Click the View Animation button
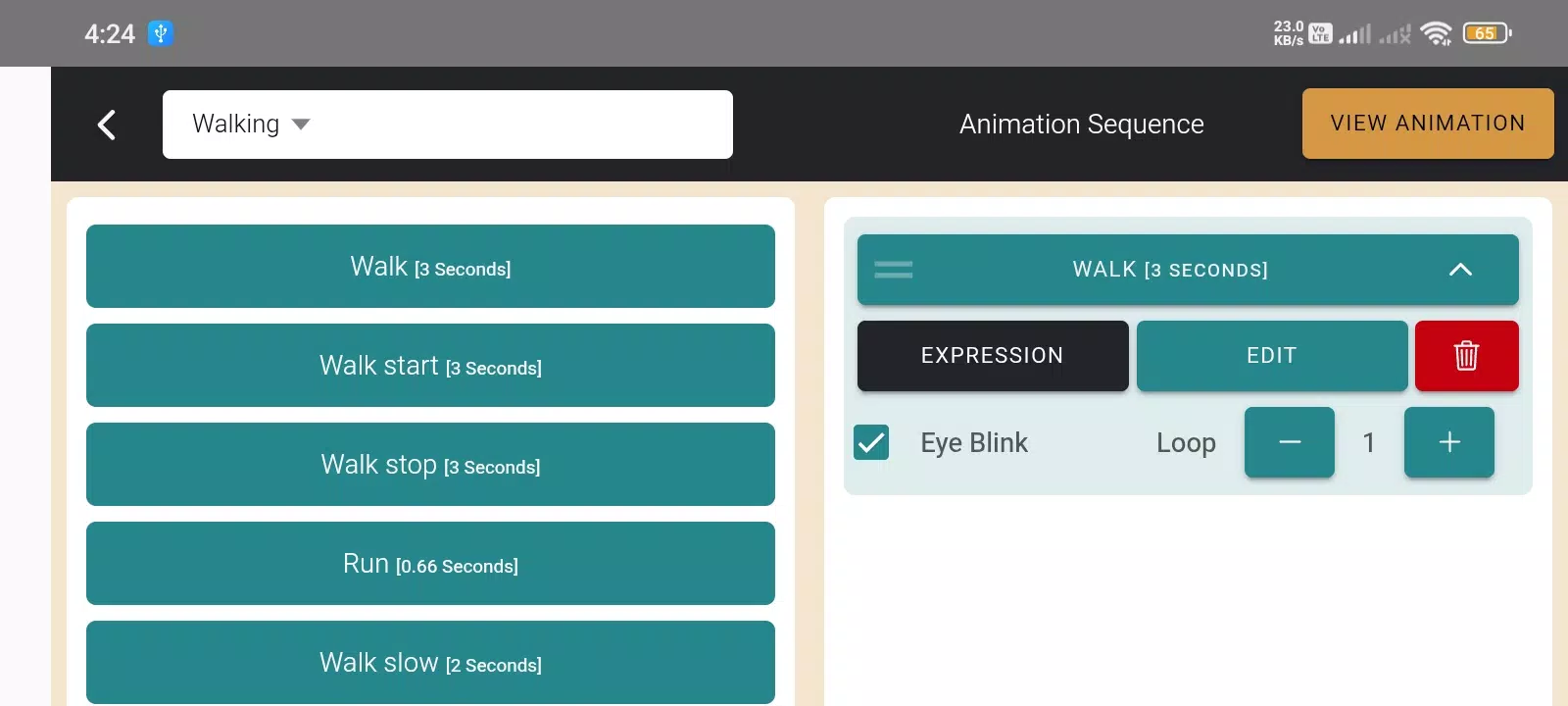 tap(1427, 124)
